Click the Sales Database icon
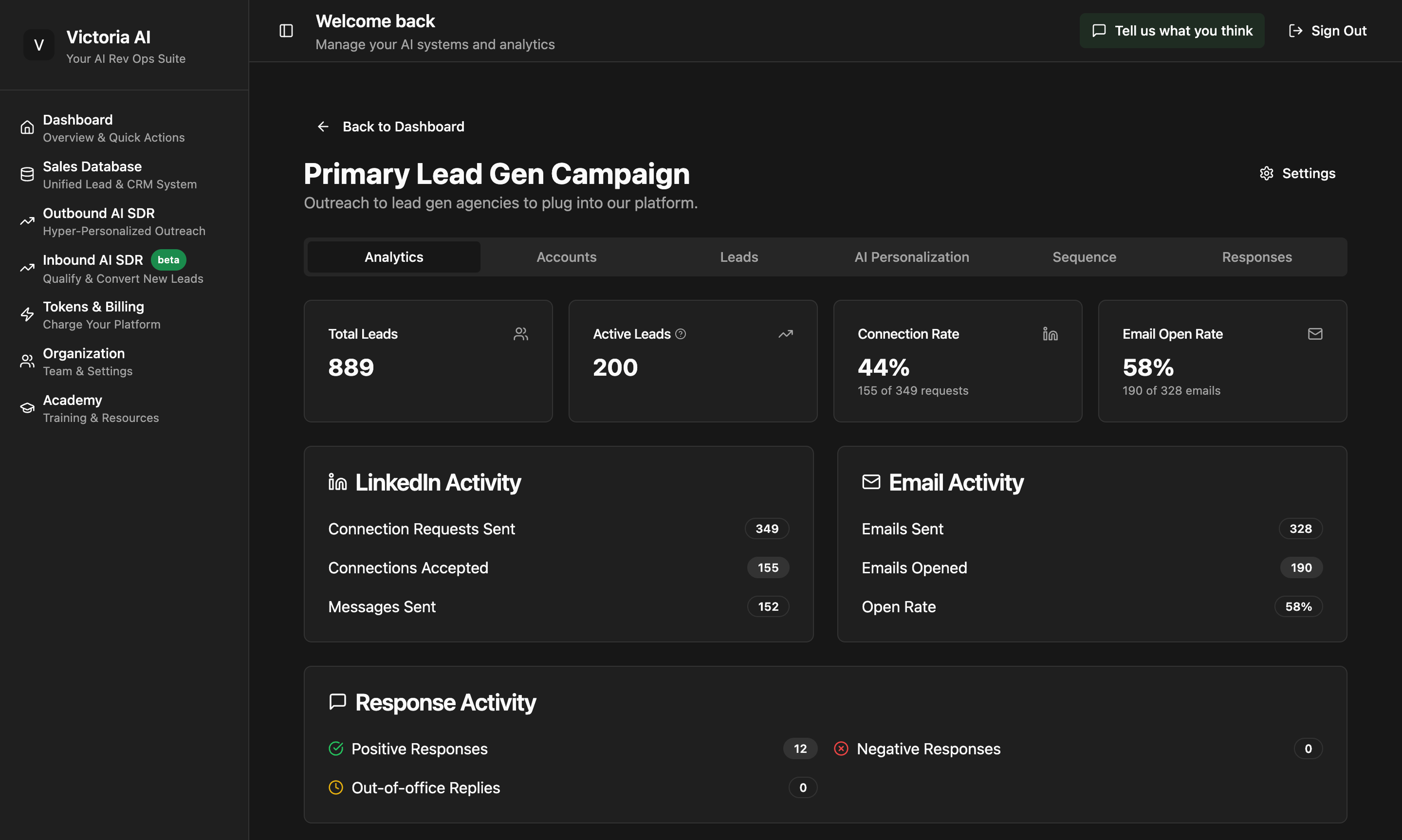The height and width of the screenshot is (840, 1402). tap(27, 174)
